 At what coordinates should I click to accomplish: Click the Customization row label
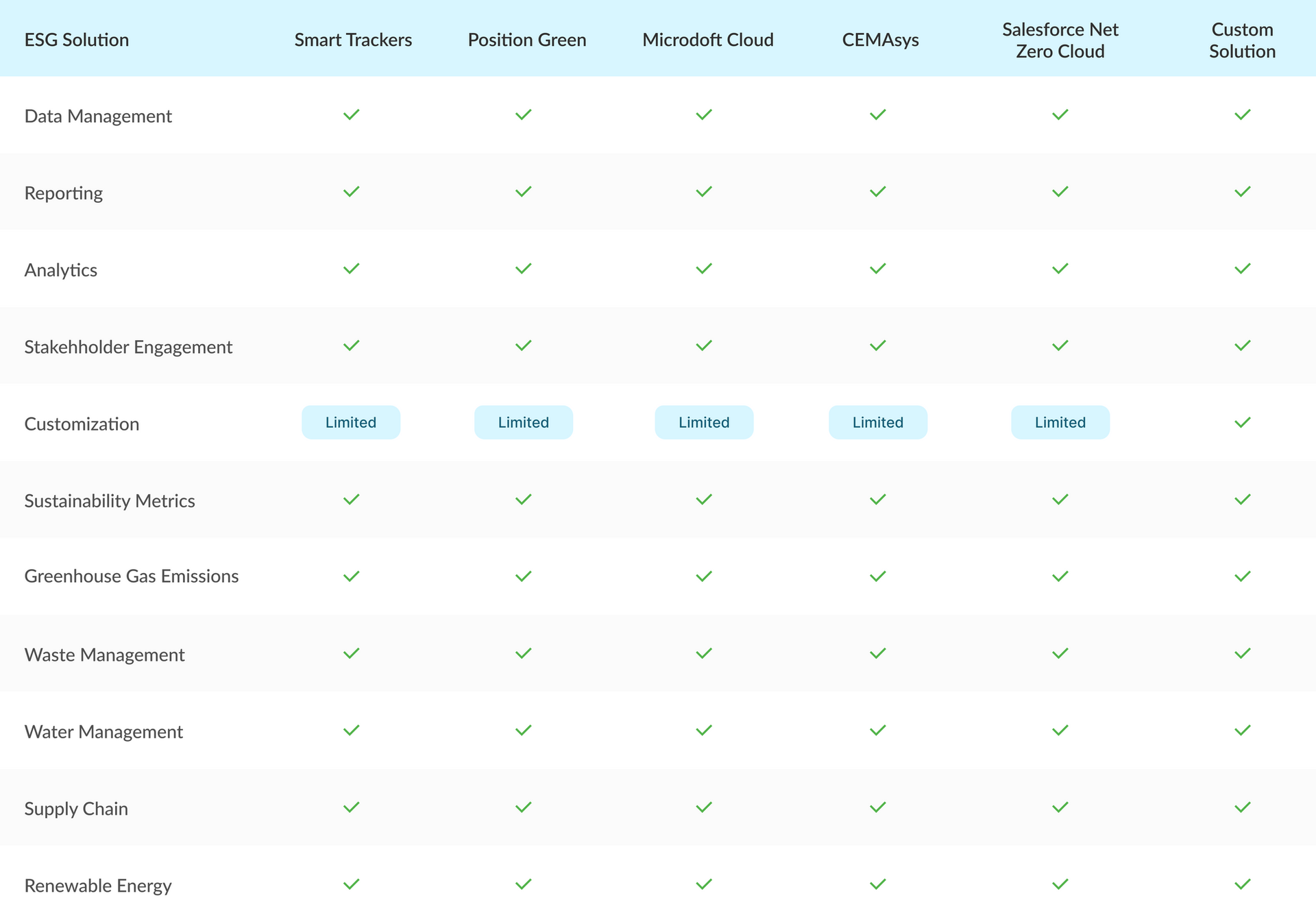point(82,424)
